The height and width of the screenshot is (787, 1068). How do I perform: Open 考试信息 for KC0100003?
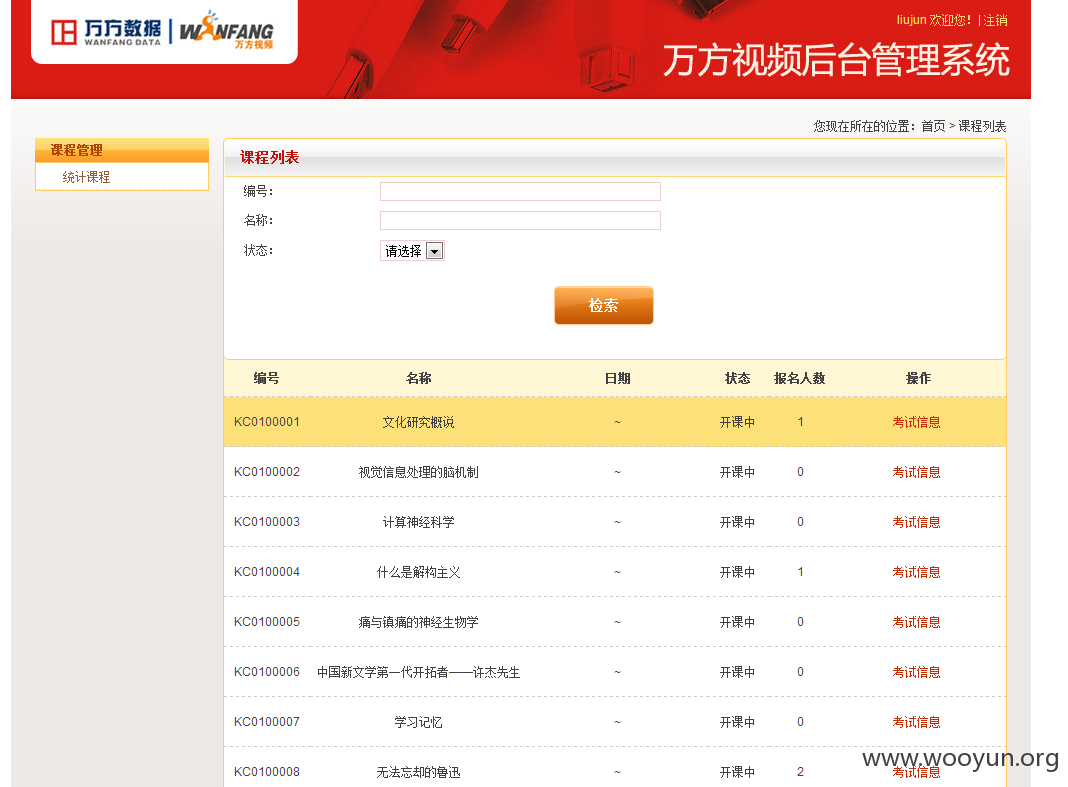point(916,523)
